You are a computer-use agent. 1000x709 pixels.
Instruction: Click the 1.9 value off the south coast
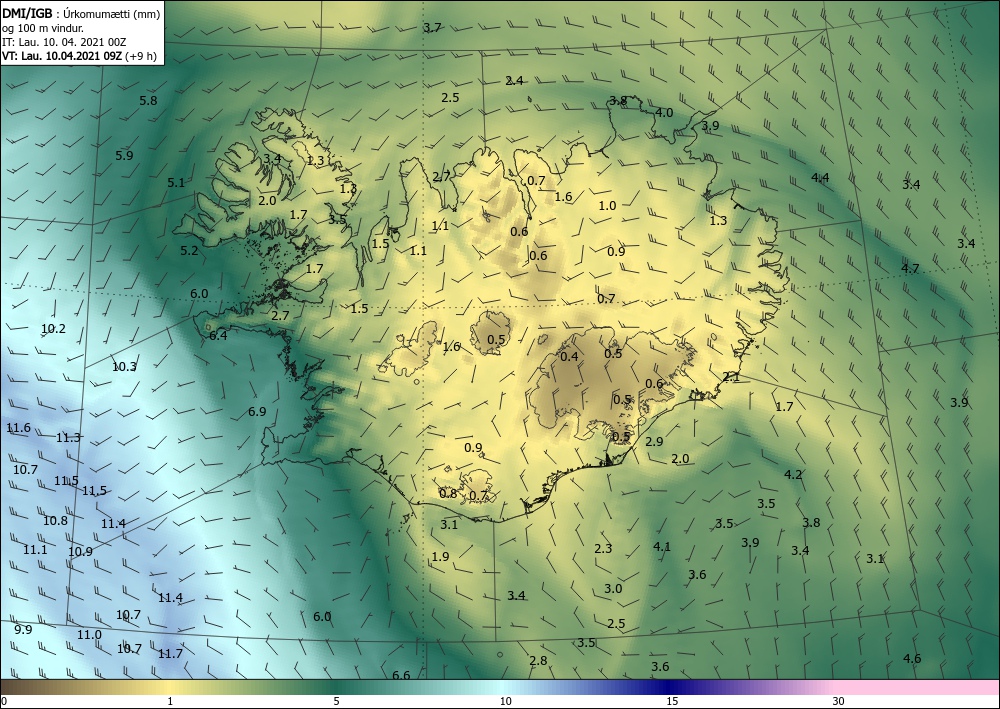[441, 557]
